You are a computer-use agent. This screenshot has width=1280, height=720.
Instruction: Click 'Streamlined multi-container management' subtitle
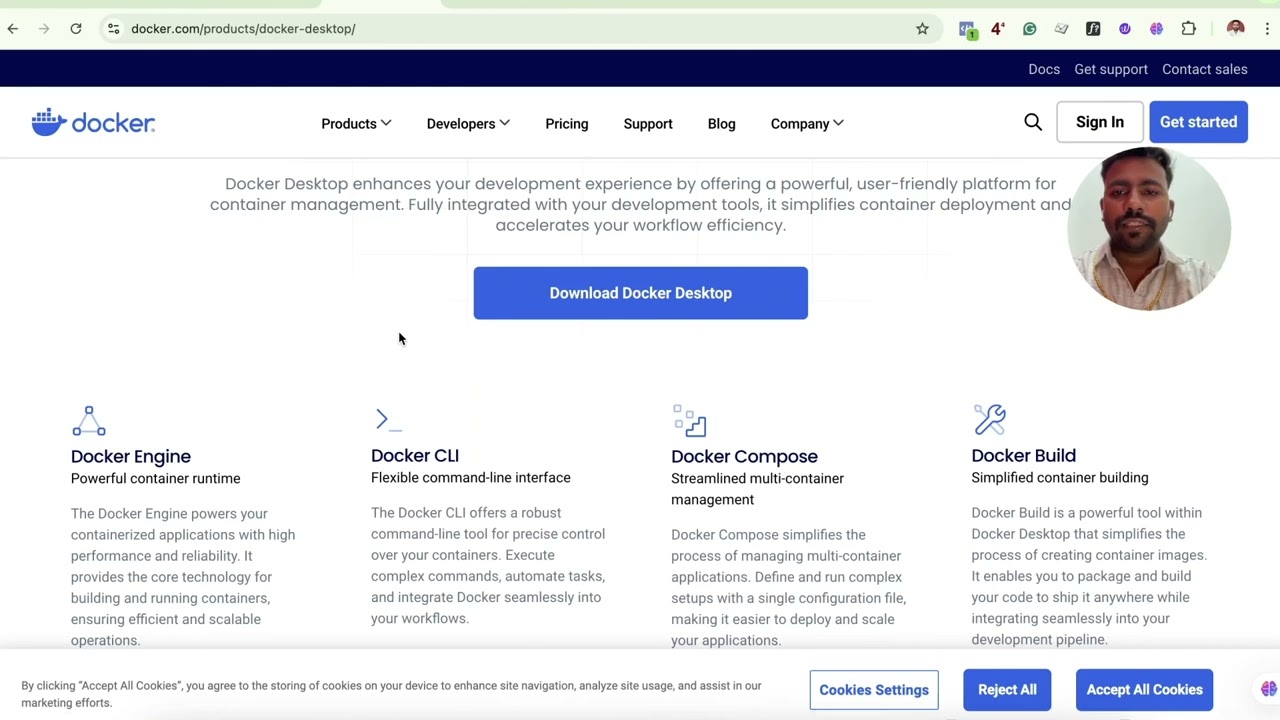click(x=757, y=489)
